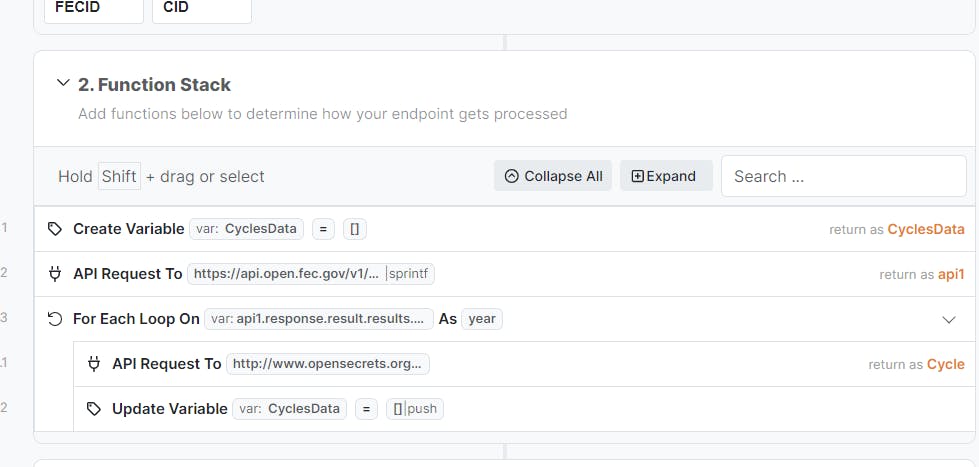979x467 pixels.
Task: Click the Collapse All circle arrow icon
Action: point(512,176)
